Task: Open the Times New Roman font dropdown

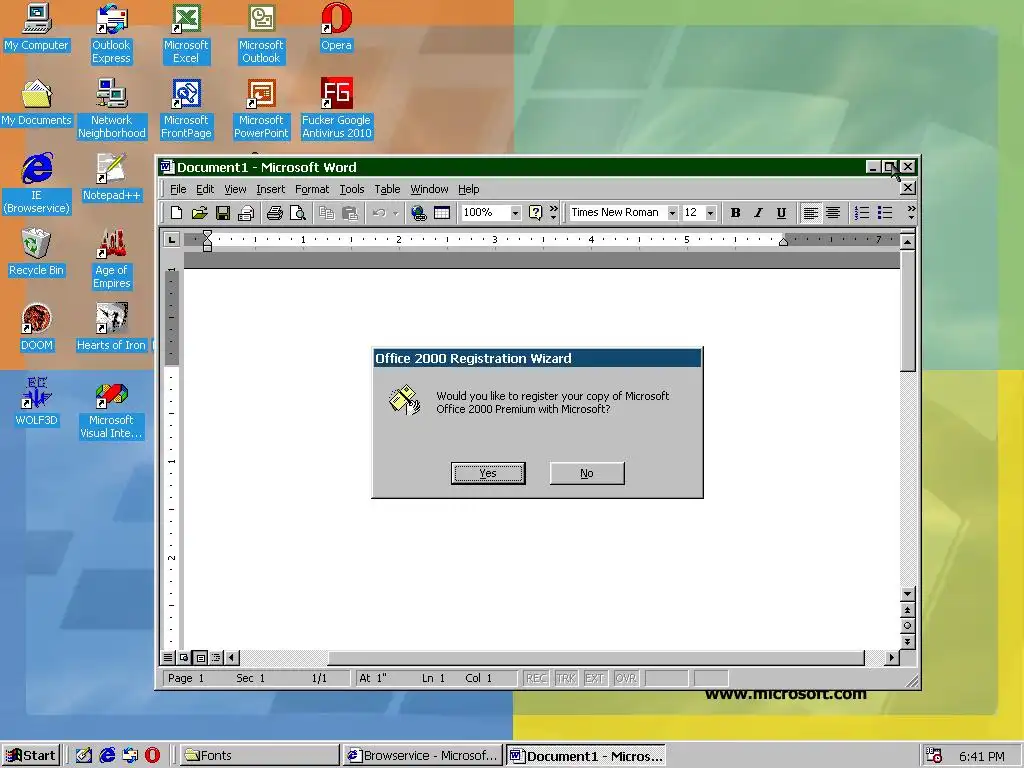Action: 672,213
